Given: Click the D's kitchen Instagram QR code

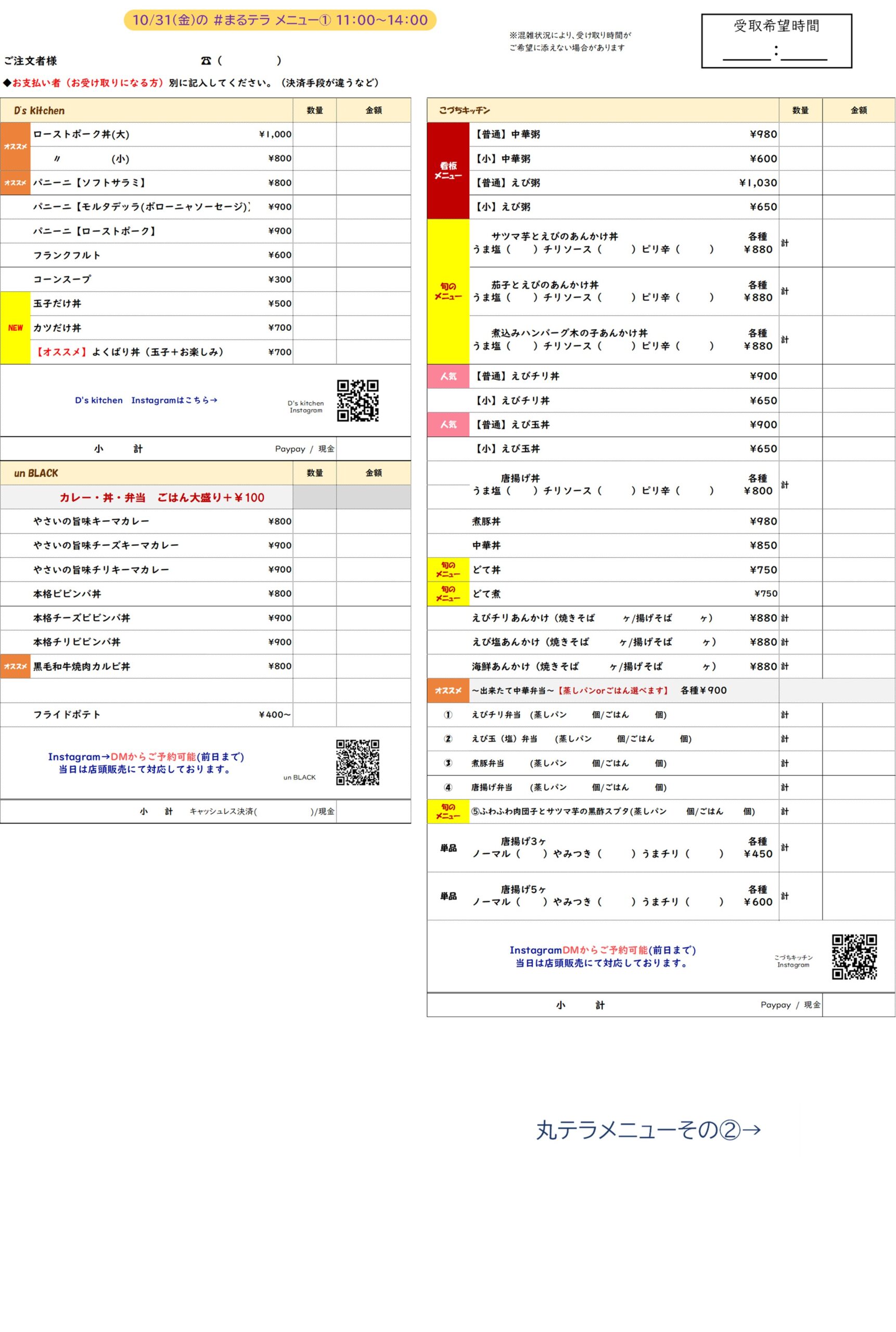Looking at the screenshot, I should [x=357, y=401].
